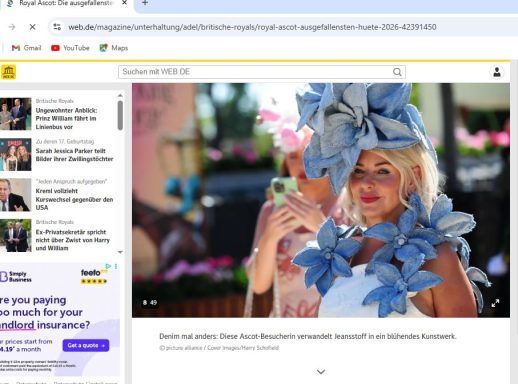Open fullscreen view of gallery image
Screen dimensions: 518x384
click(495, 303)
